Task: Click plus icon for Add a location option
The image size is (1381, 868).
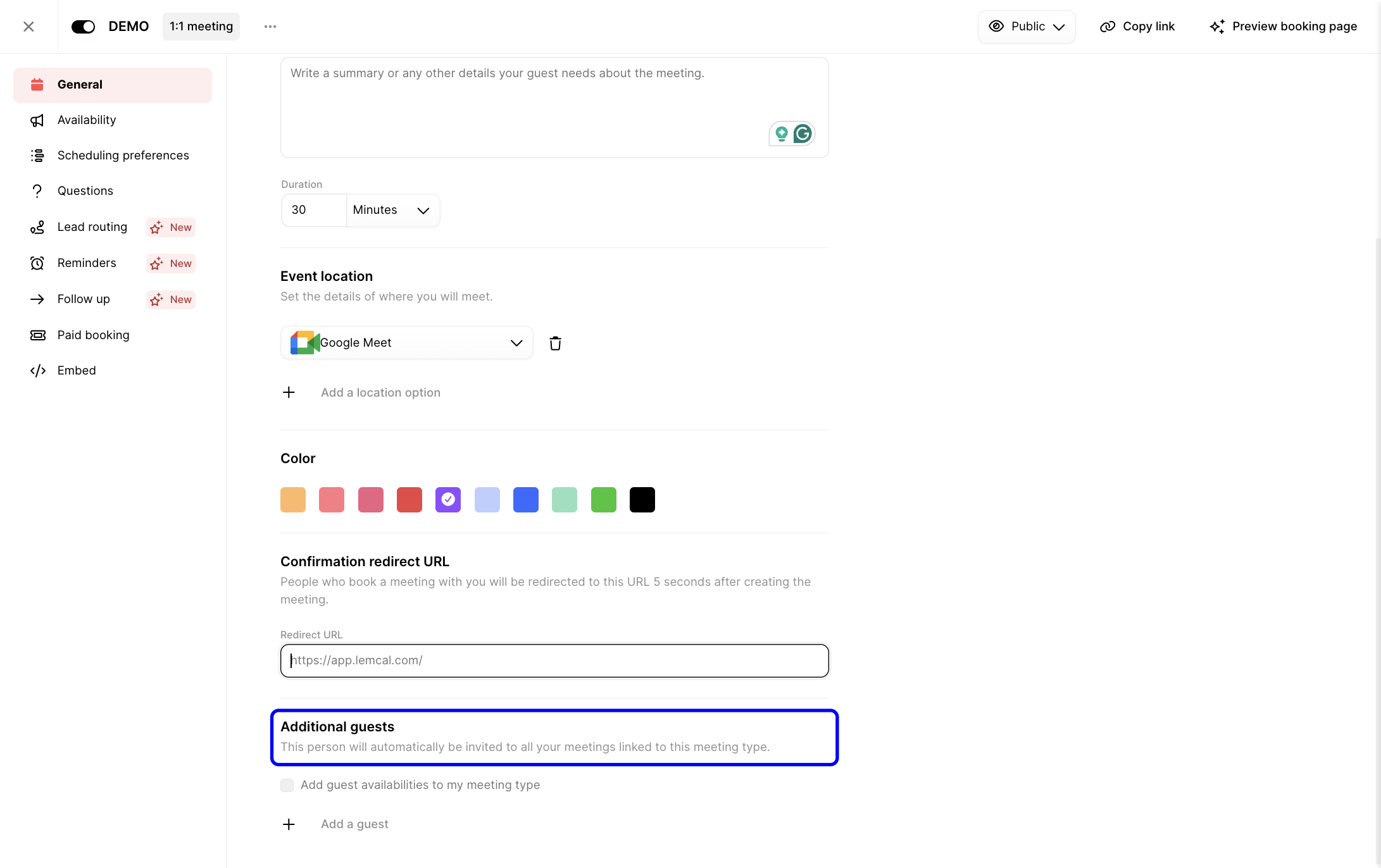Action: click(x=289, y=392)
